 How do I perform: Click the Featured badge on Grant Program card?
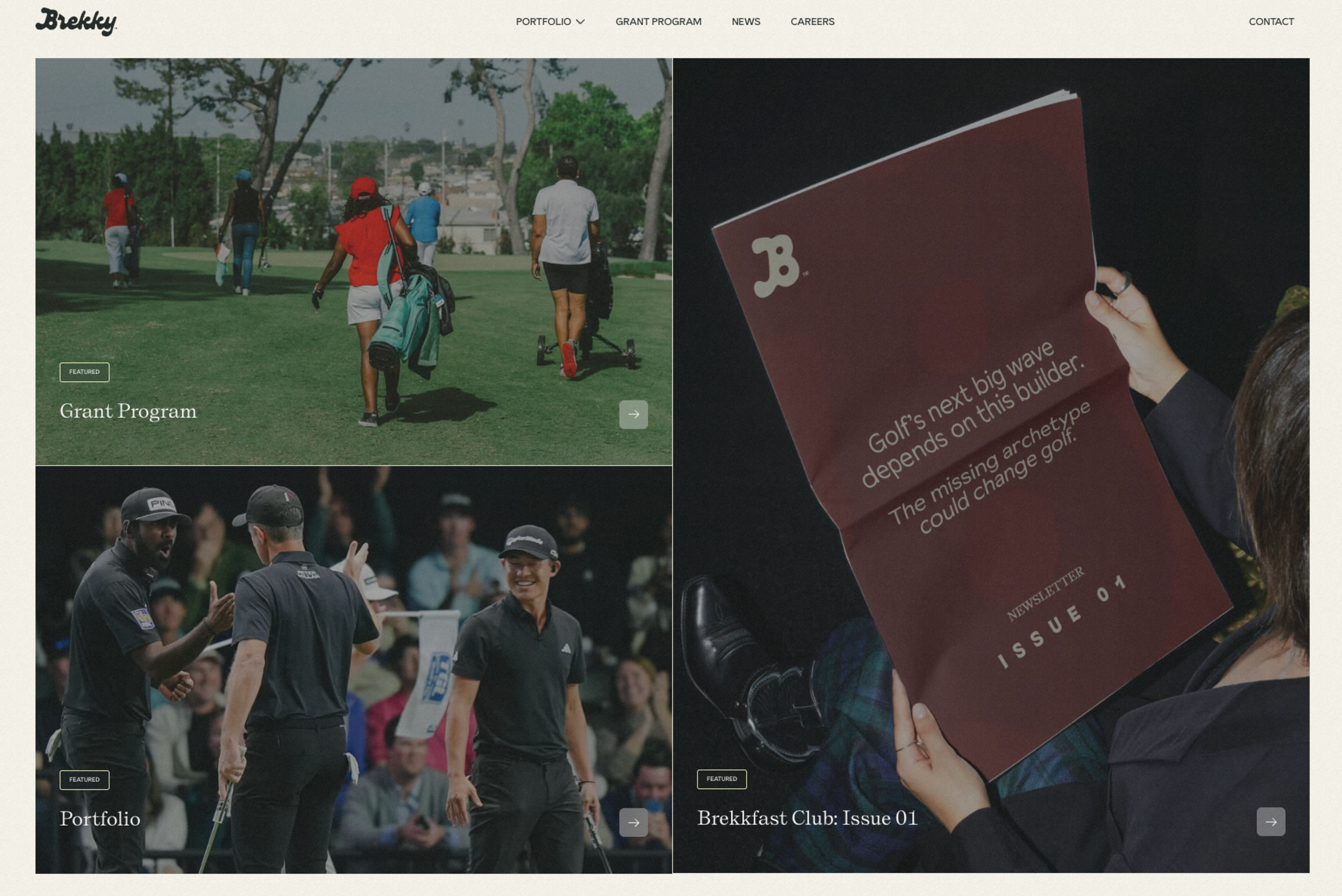pyautogui.click(x=85, y=372)
